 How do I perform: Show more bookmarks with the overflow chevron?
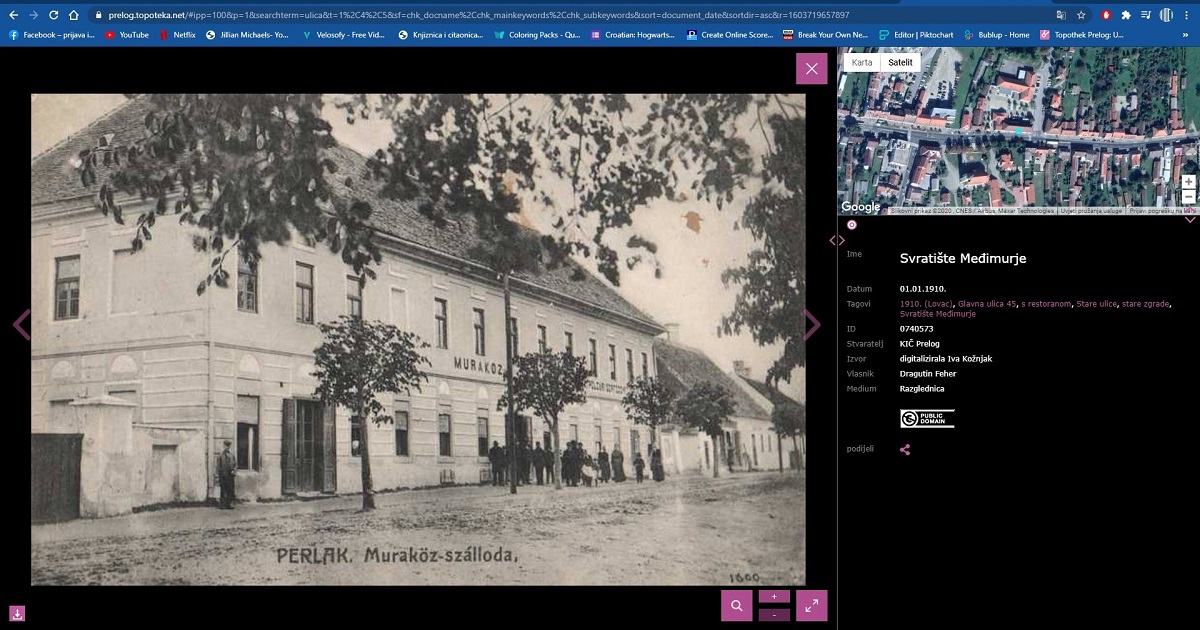click(1187, 35)
